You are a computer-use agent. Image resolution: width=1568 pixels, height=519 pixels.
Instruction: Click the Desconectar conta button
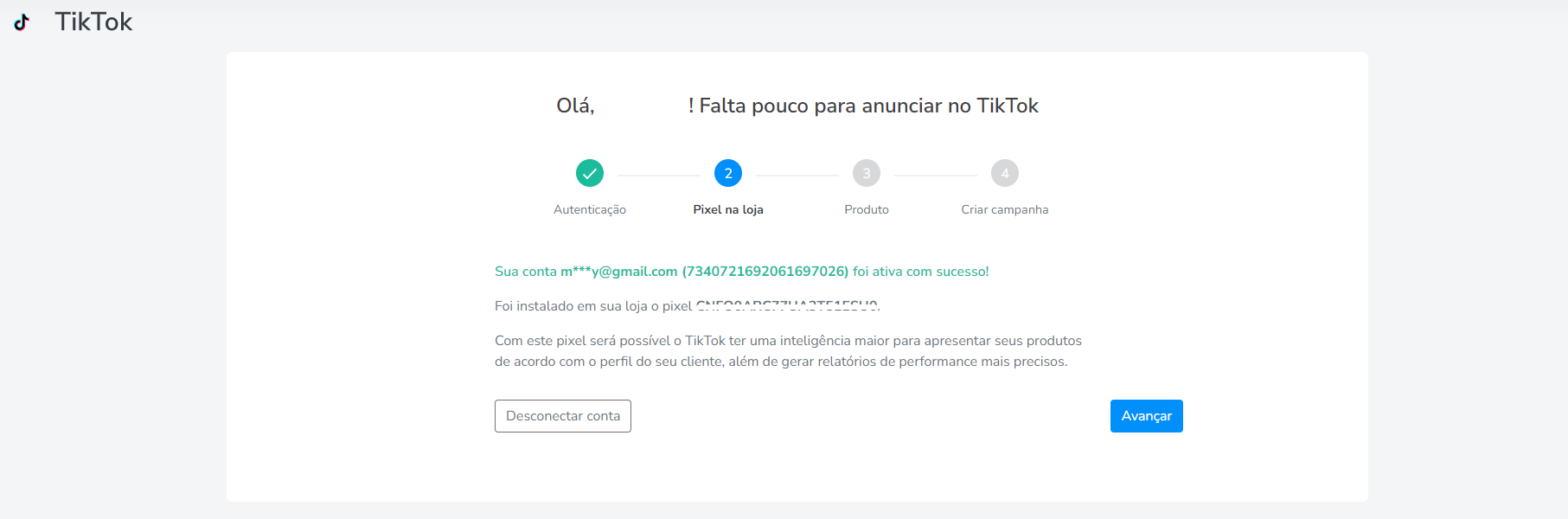563,416
